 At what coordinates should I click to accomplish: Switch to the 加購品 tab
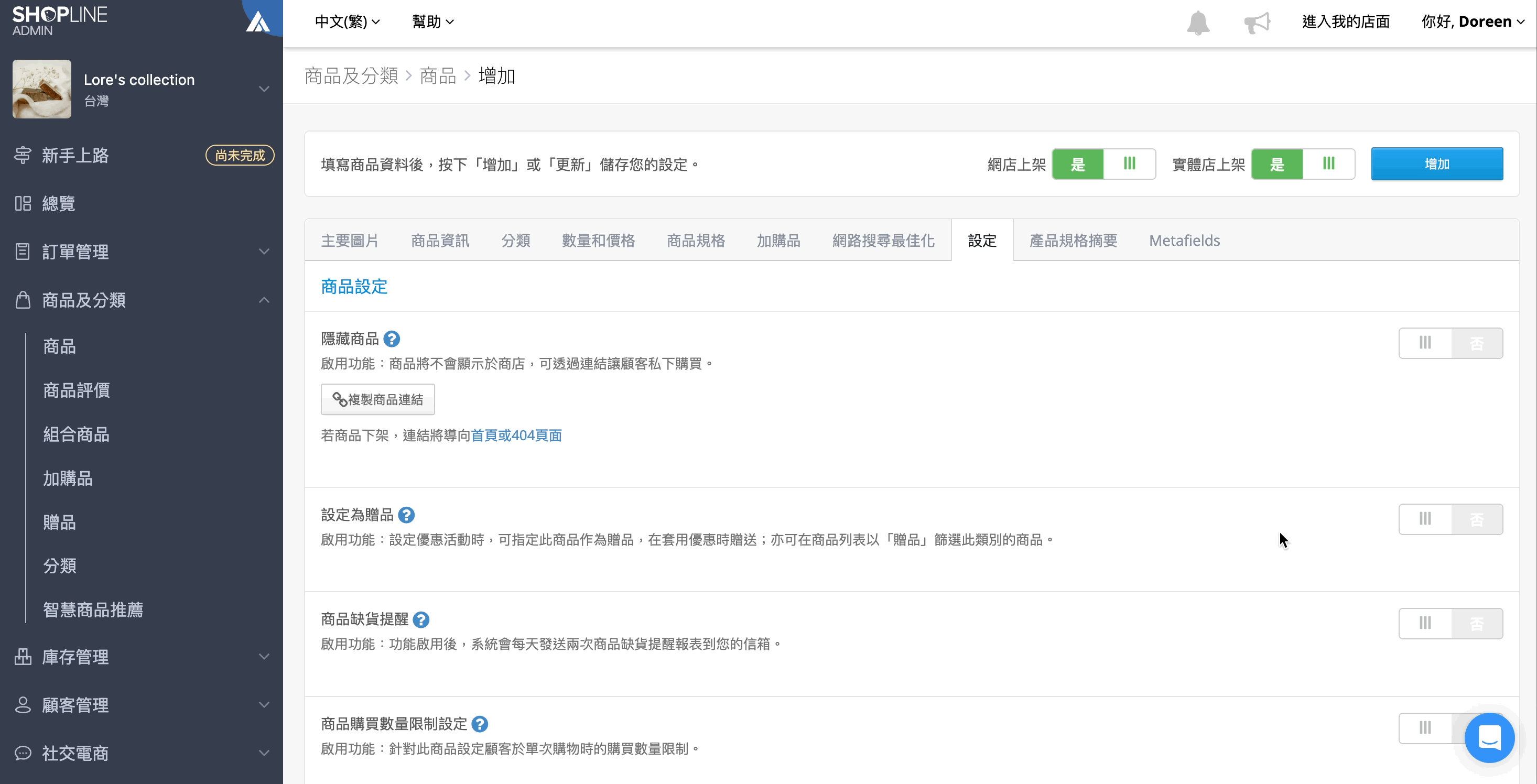[778, 241]
